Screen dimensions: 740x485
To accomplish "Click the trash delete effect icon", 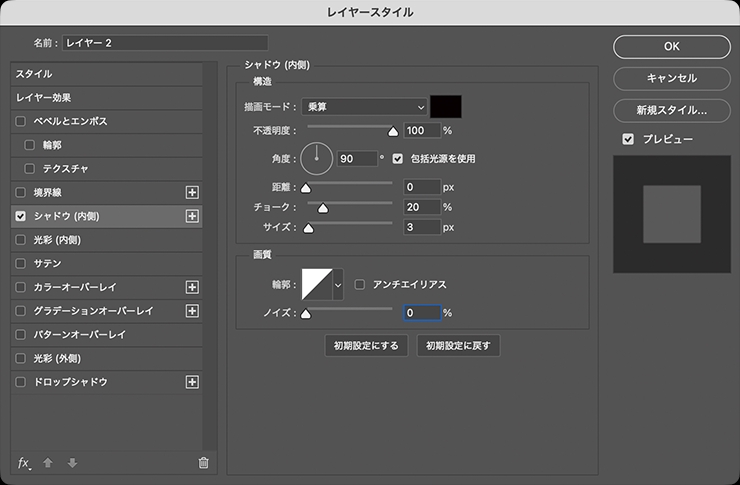I will coord(204,462).
